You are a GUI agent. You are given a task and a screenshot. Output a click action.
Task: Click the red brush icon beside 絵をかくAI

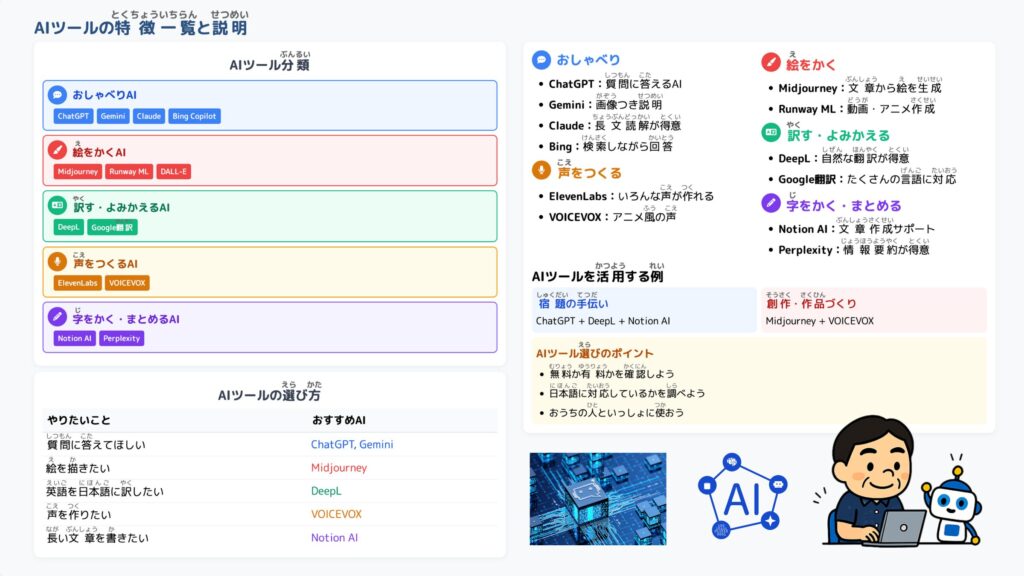point(57,150)
